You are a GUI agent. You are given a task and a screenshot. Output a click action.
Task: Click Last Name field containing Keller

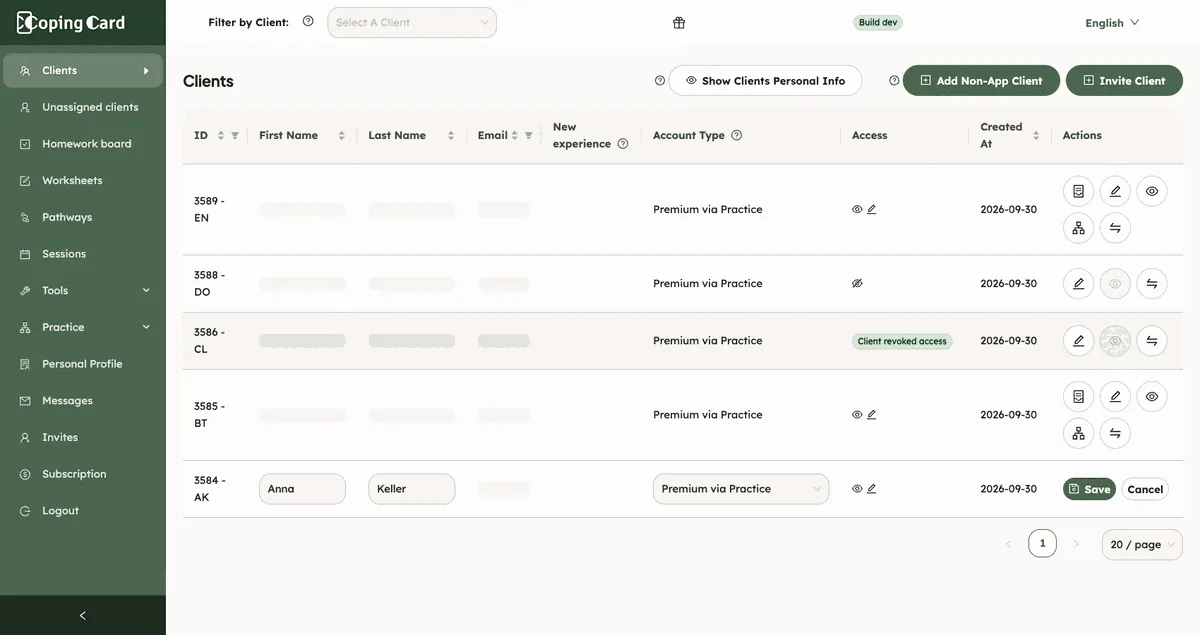[412, 489]
